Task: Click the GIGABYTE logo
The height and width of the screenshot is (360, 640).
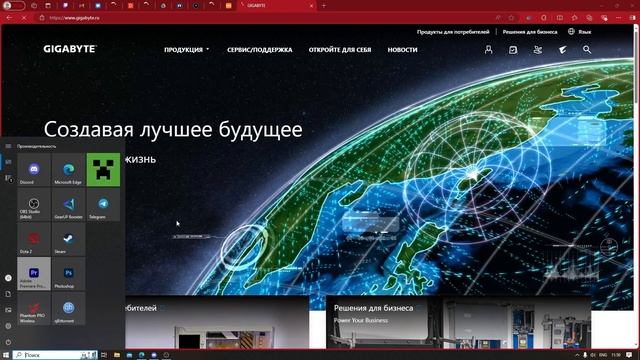Action: pyautogui.click(x=70, y=49)
